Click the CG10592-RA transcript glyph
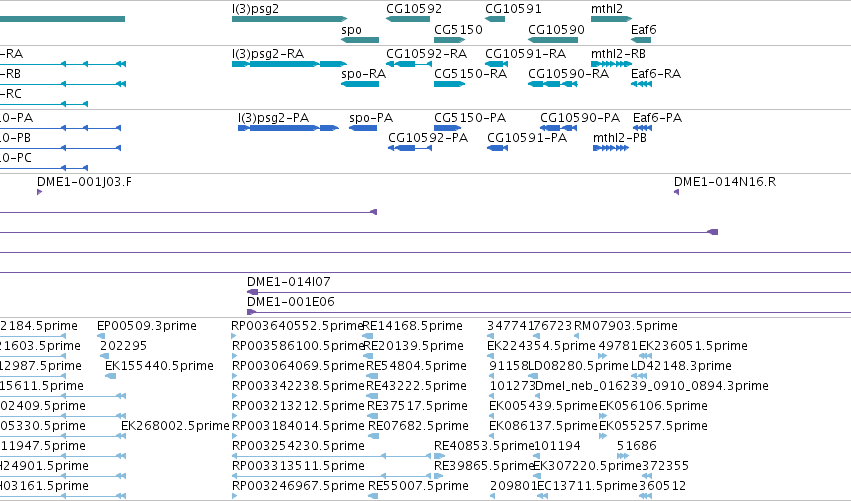851x501 pixels. click(409, 64)
